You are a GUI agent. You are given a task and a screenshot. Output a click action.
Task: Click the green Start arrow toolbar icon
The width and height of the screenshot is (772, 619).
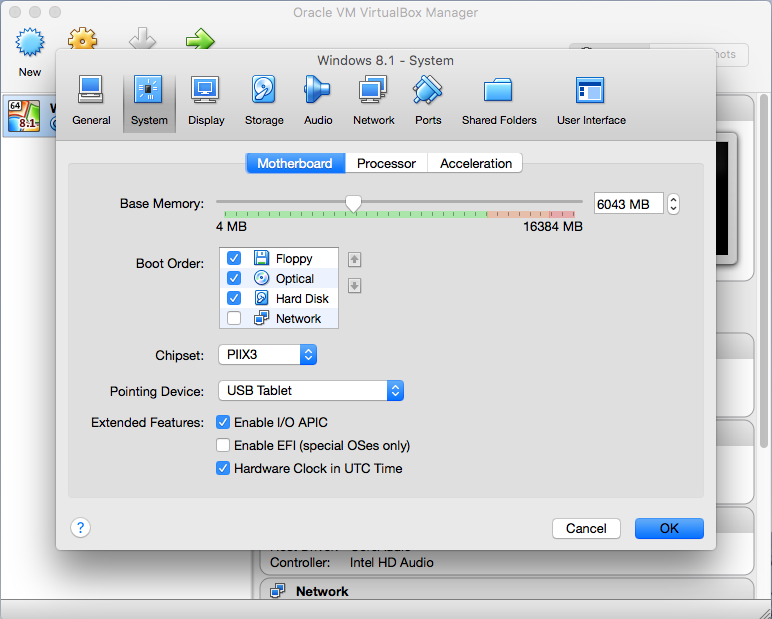coord(200,38)
